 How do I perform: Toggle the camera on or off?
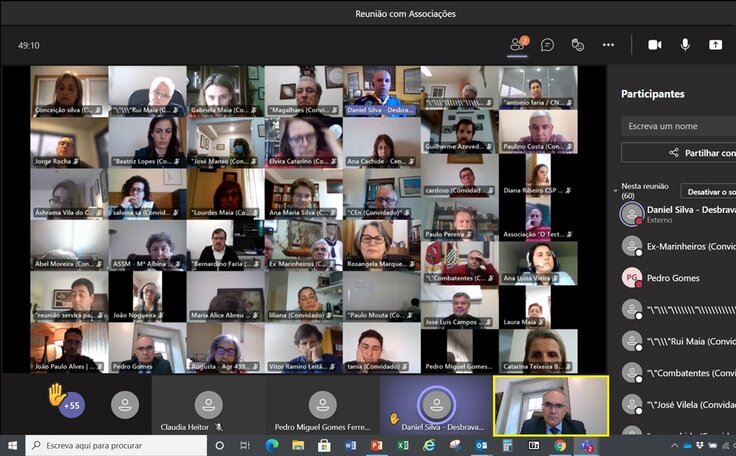click(x=655, y=45)
